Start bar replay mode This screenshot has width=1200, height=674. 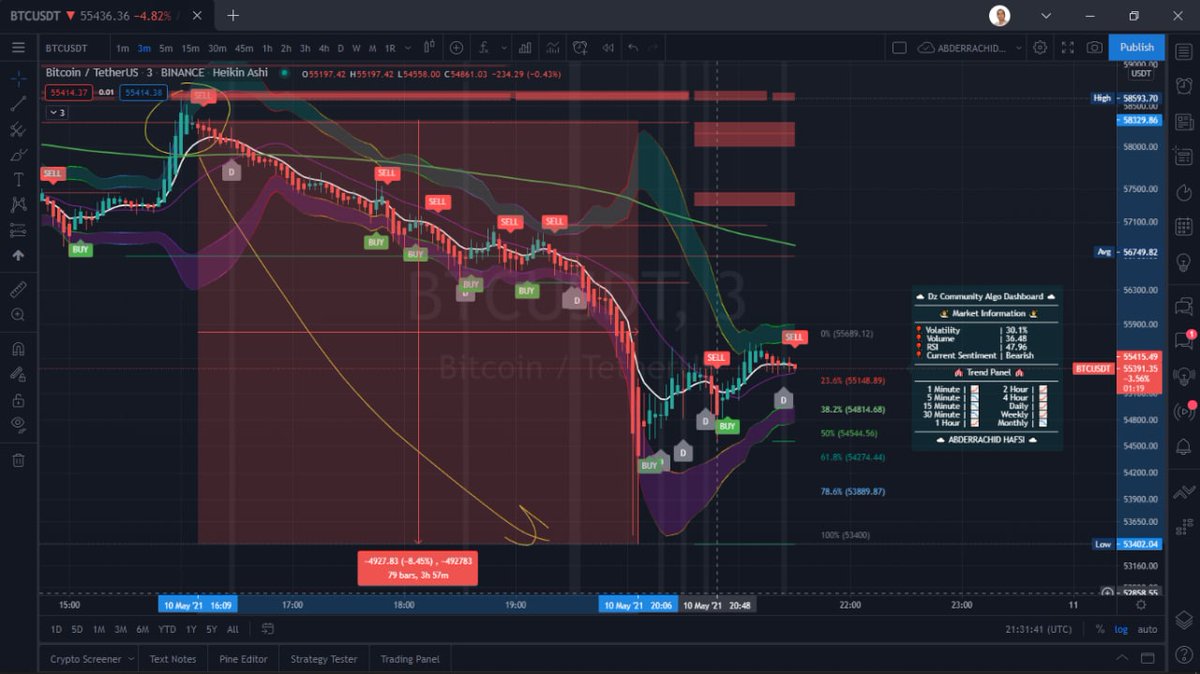tap(607, 47)
